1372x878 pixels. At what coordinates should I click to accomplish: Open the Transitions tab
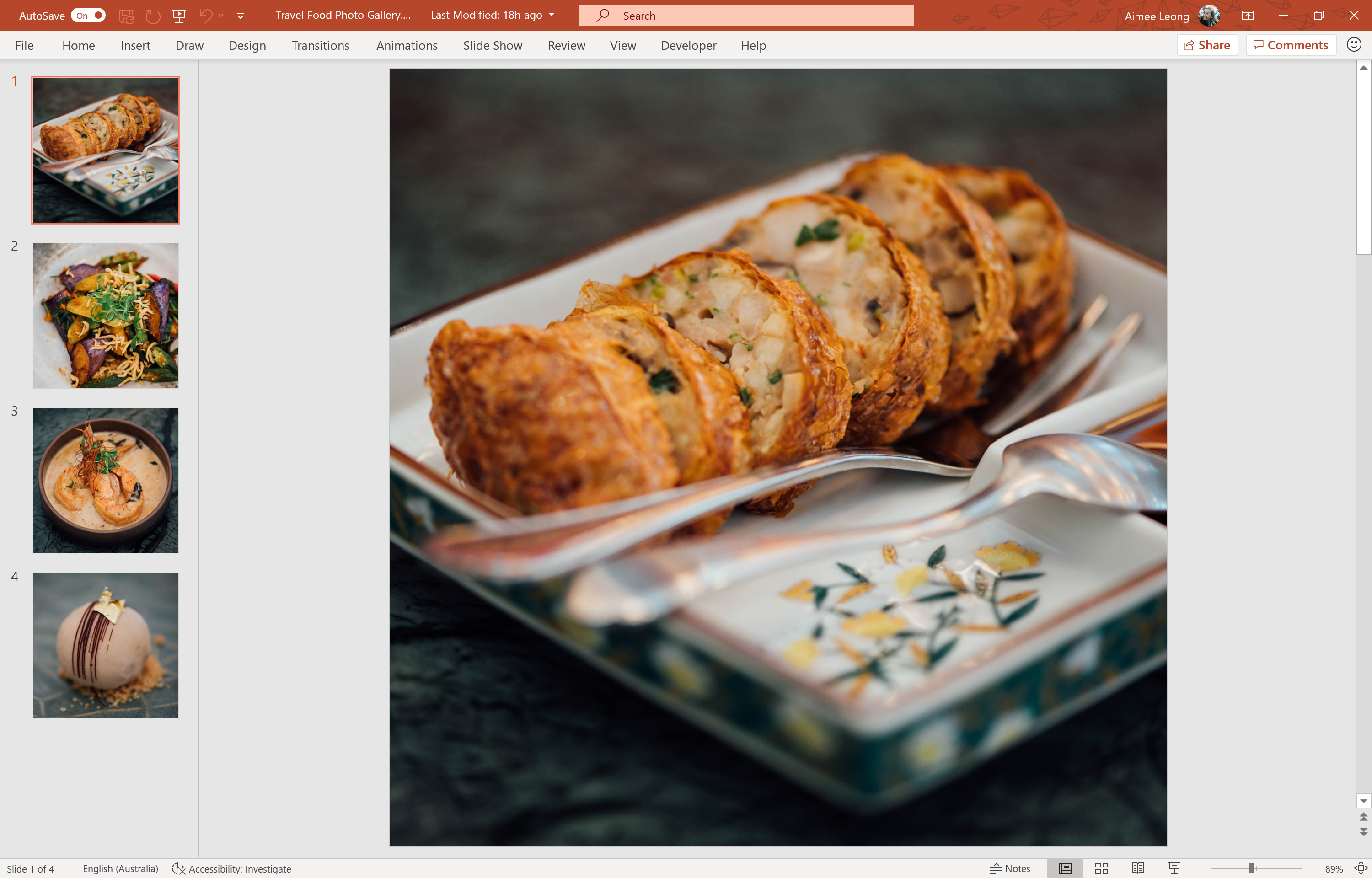(320, 46)
